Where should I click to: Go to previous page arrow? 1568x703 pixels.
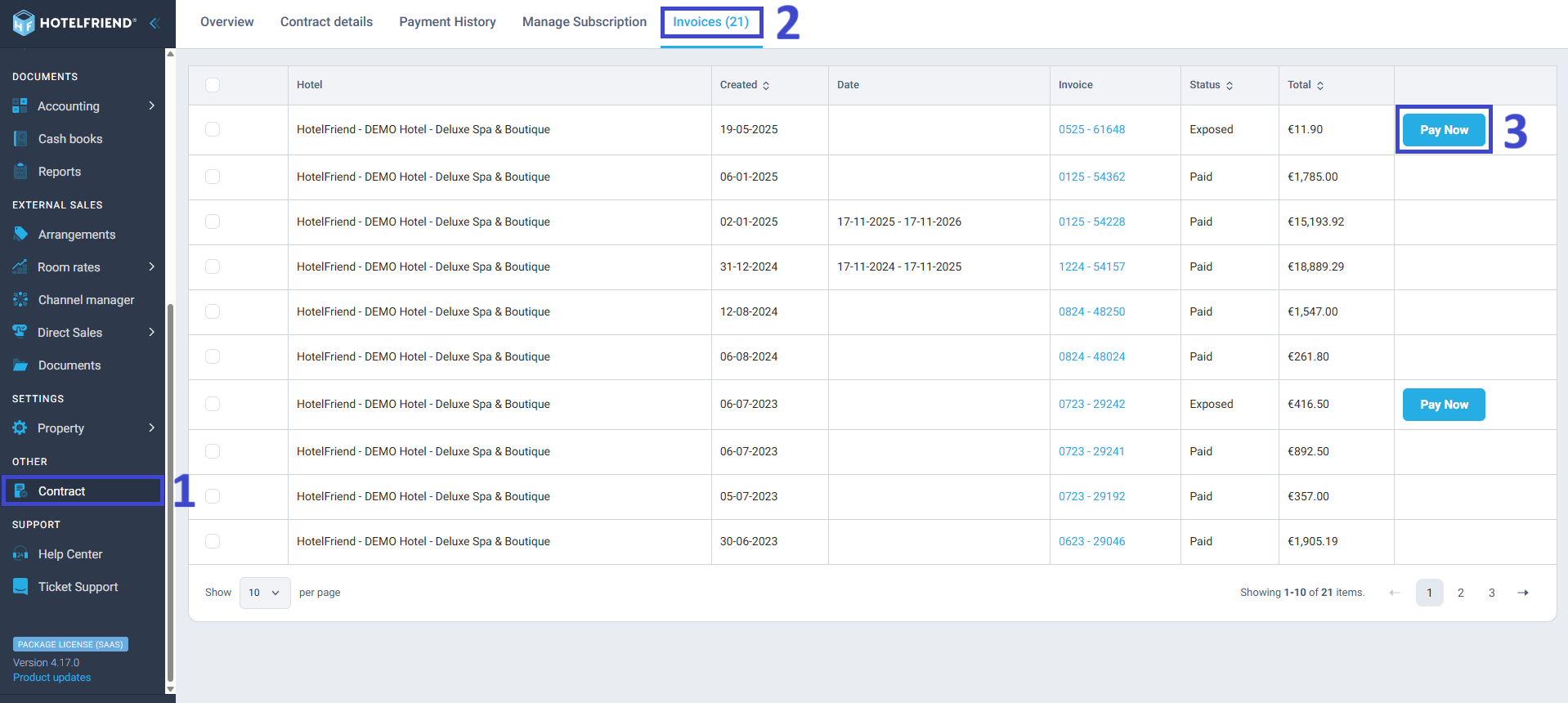(x=1395, y=593)
